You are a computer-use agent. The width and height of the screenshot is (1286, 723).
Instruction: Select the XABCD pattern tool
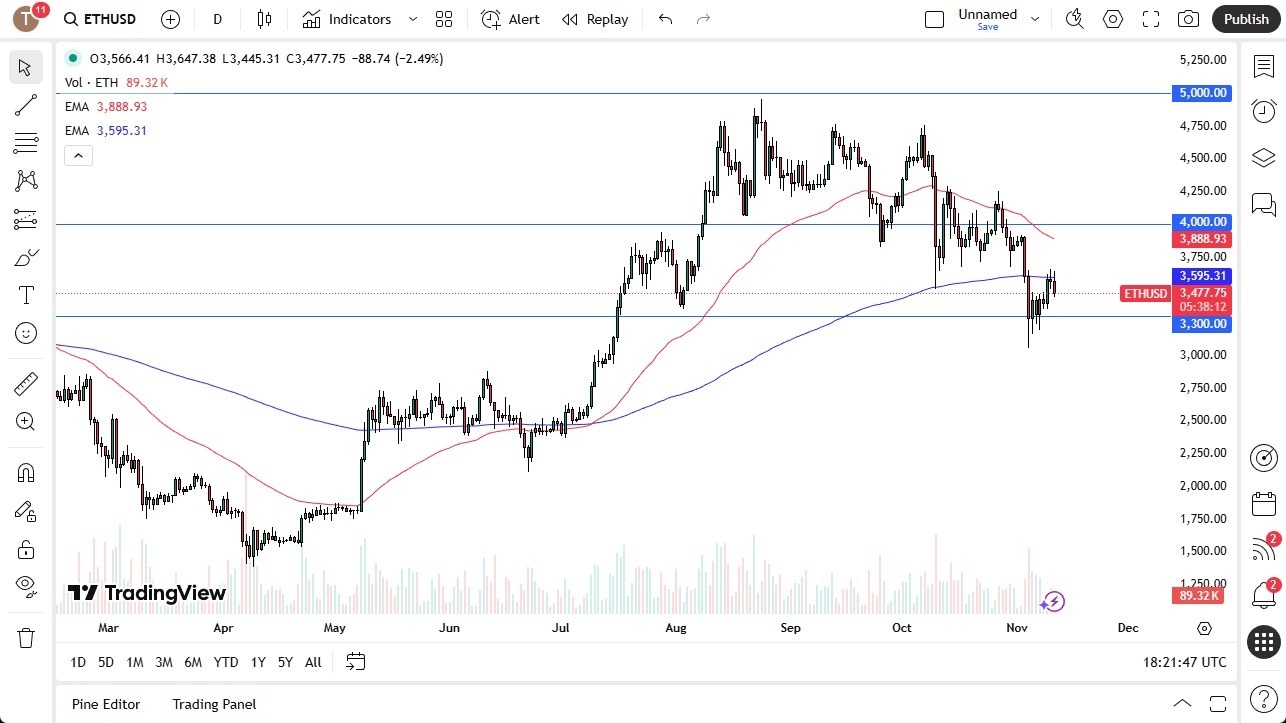25,181
